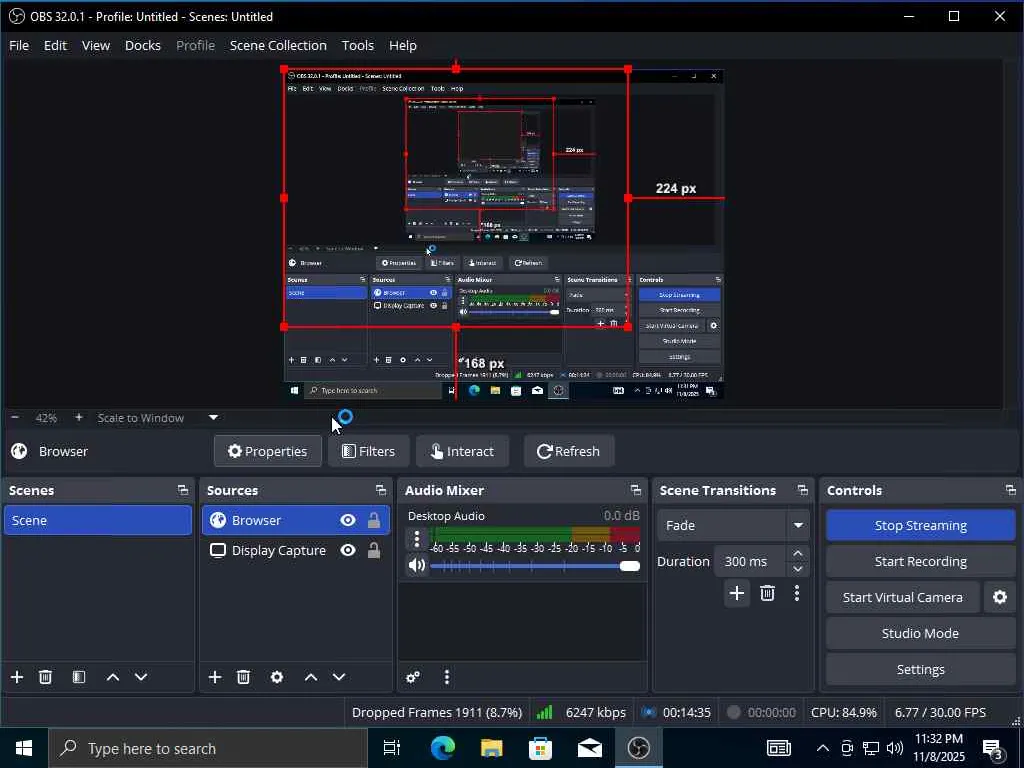Open Windows Start menu
Screen dimensions: 1024x768
(24, 748)
